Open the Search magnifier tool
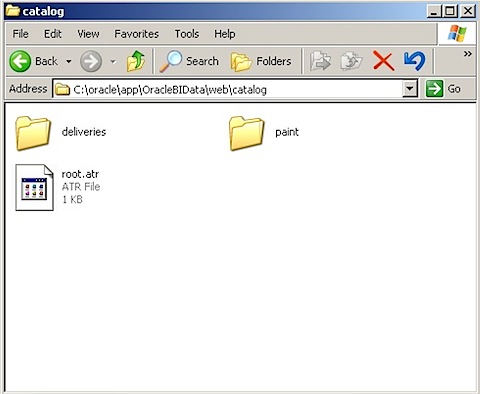This screenshot has width=480, height=394. tap(189, 61)
